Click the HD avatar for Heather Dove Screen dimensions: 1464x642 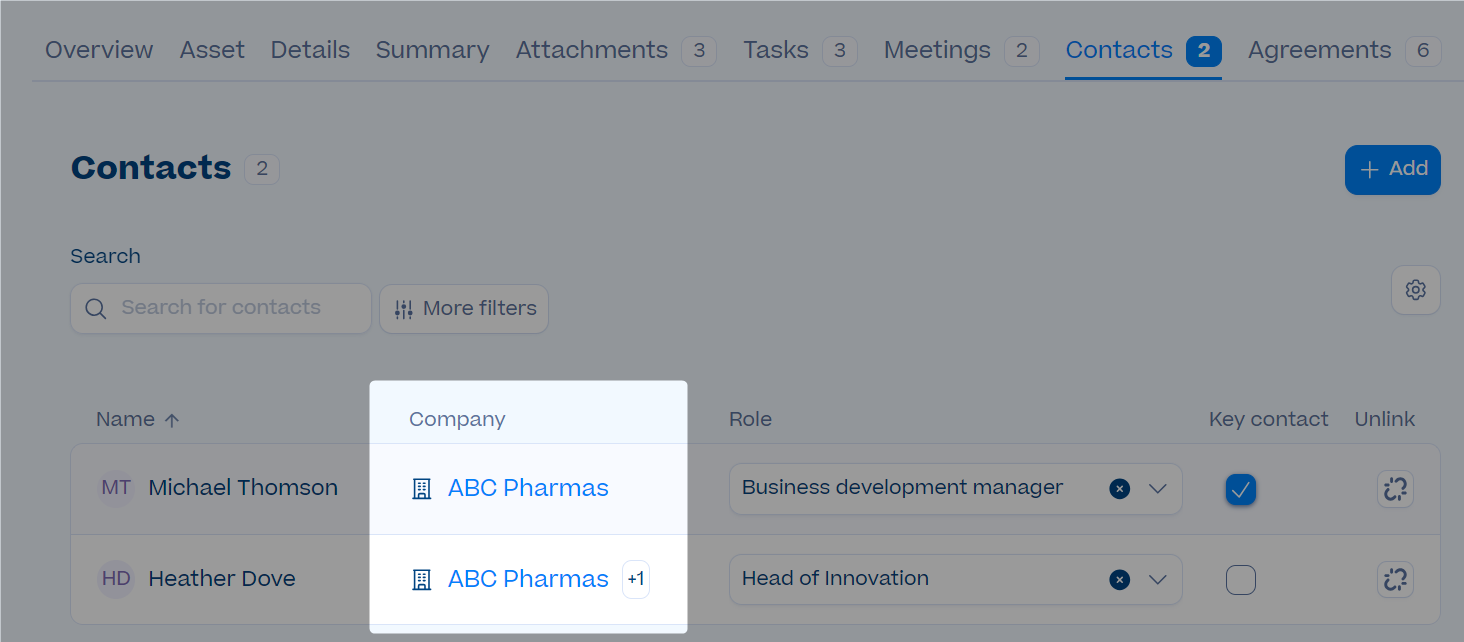[116, 579]
